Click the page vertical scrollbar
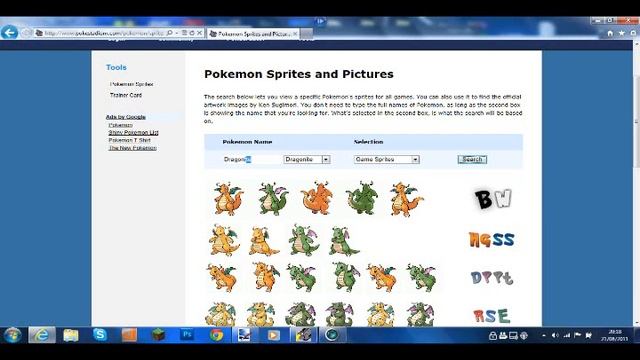This screenshot has height=360, width=640. [x=636, y=122]
